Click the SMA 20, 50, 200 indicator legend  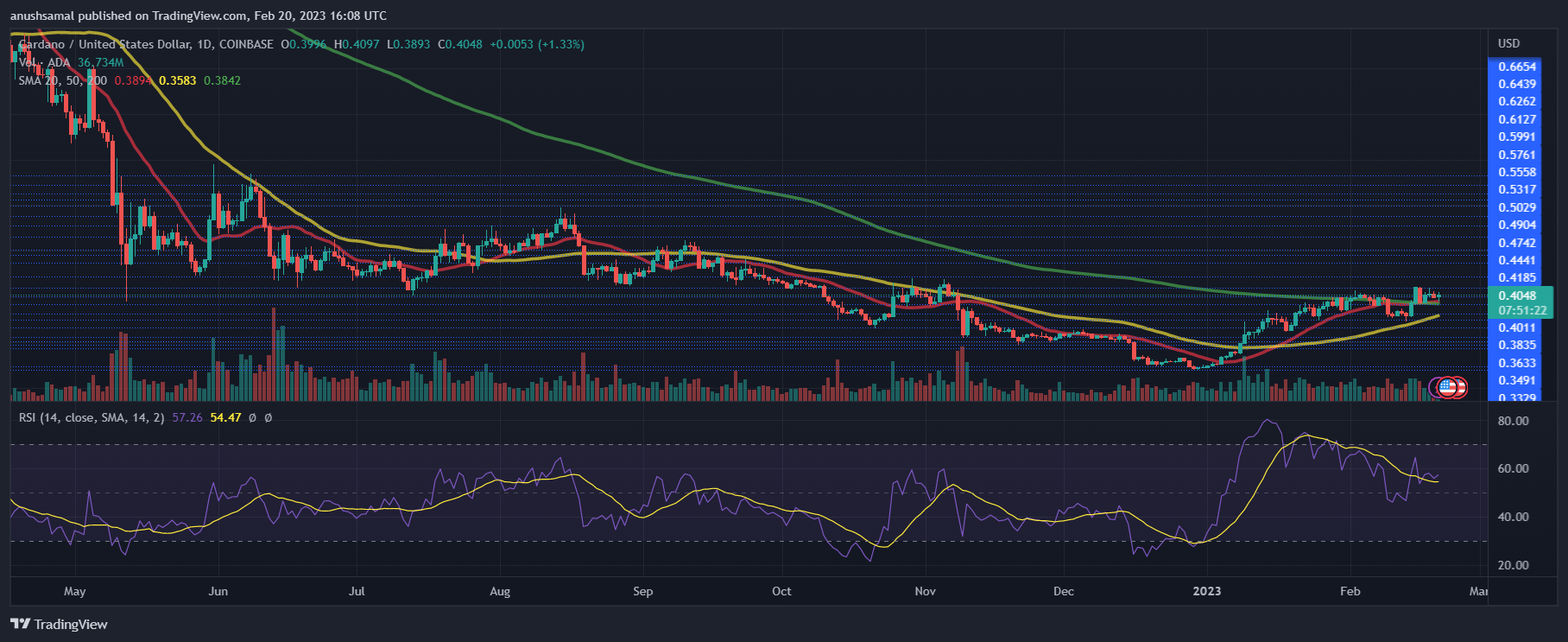63,80
